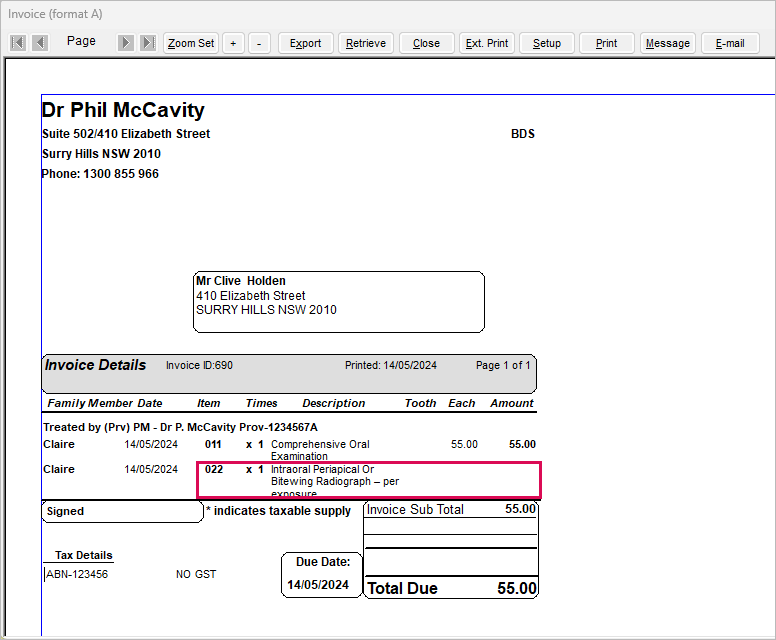This screenshot has width=776, height=640.
Task: Open the Setup options
Action: tap(547, 43)
